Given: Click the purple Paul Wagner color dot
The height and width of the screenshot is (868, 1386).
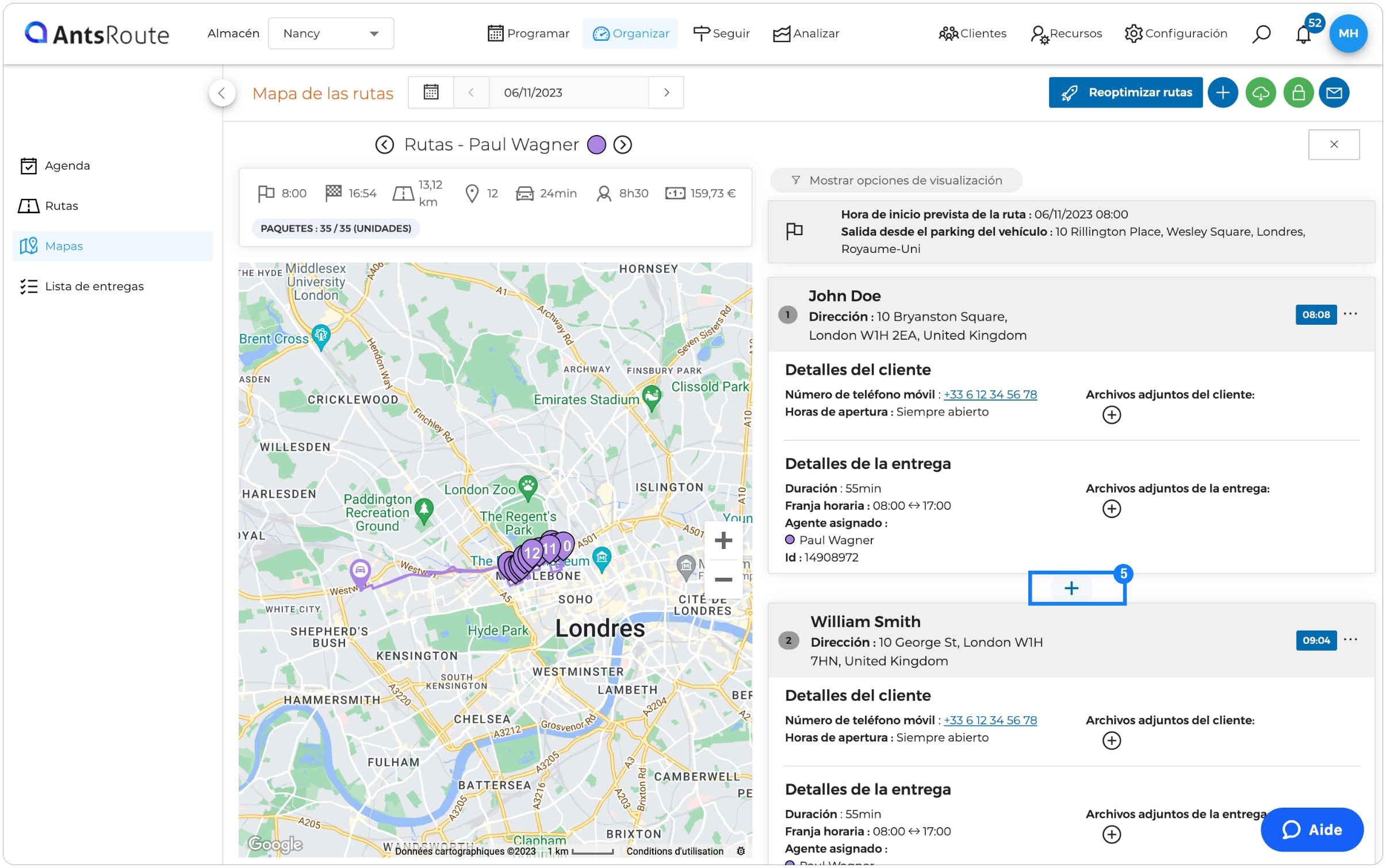Looking at the screenshot, I should click(x=596, y=145).
